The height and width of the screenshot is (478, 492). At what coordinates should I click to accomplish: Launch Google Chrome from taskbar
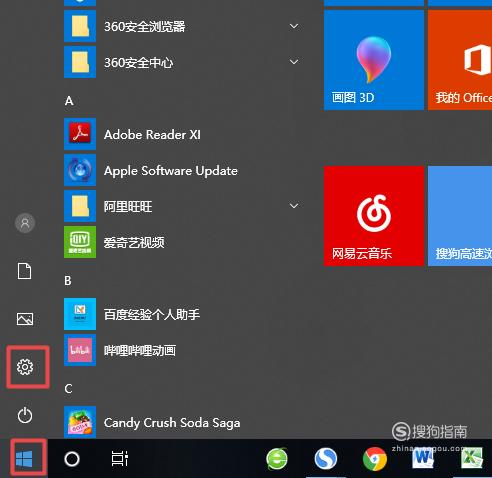coord(375,459)
